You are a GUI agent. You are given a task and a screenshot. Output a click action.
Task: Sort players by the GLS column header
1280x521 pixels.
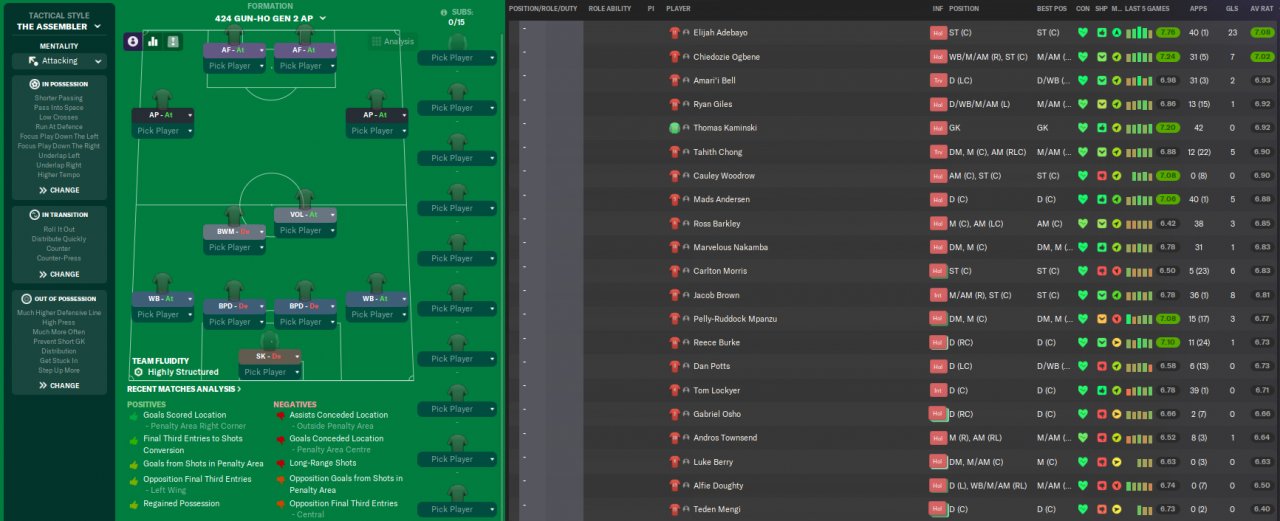1232,8
